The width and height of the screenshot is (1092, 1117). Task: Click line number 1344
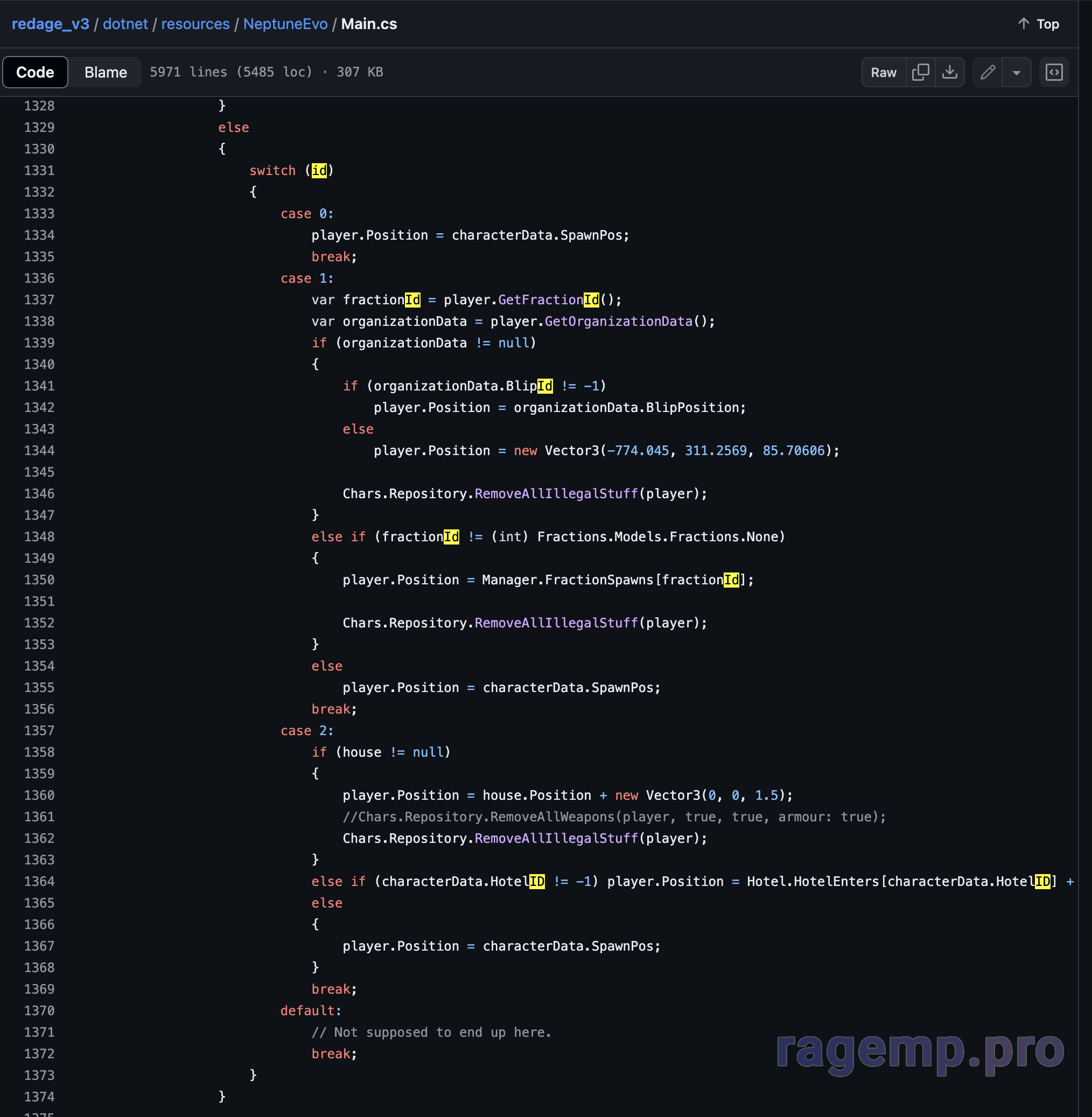click(39, 450)
